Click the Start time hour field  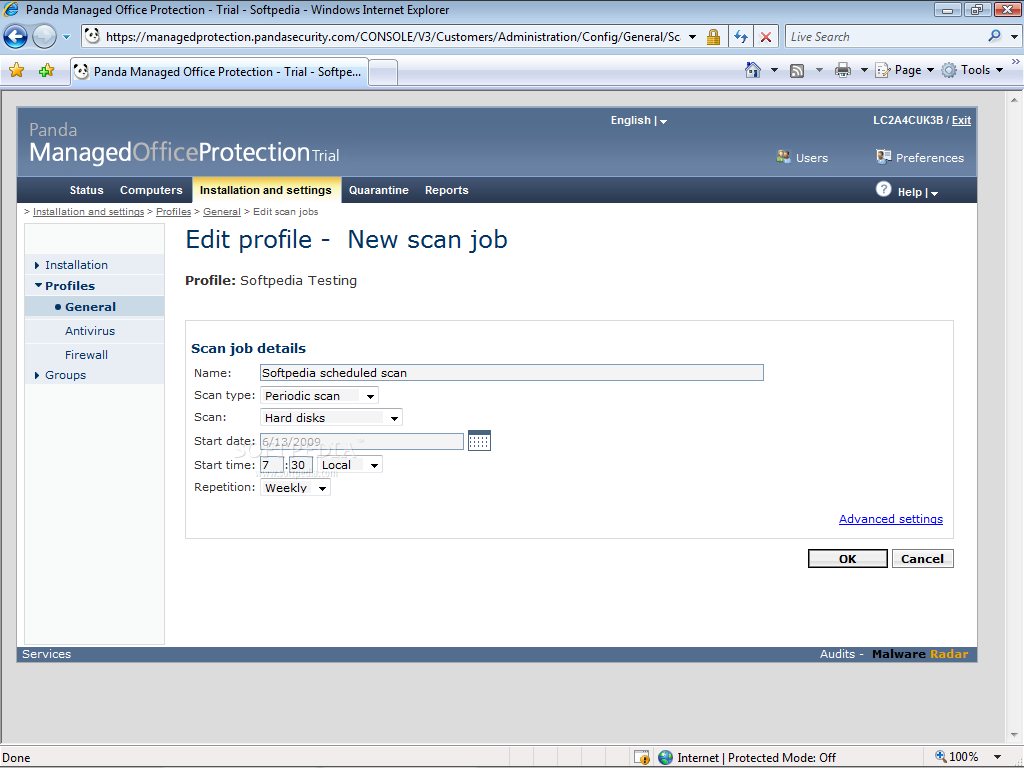[272, 465]
